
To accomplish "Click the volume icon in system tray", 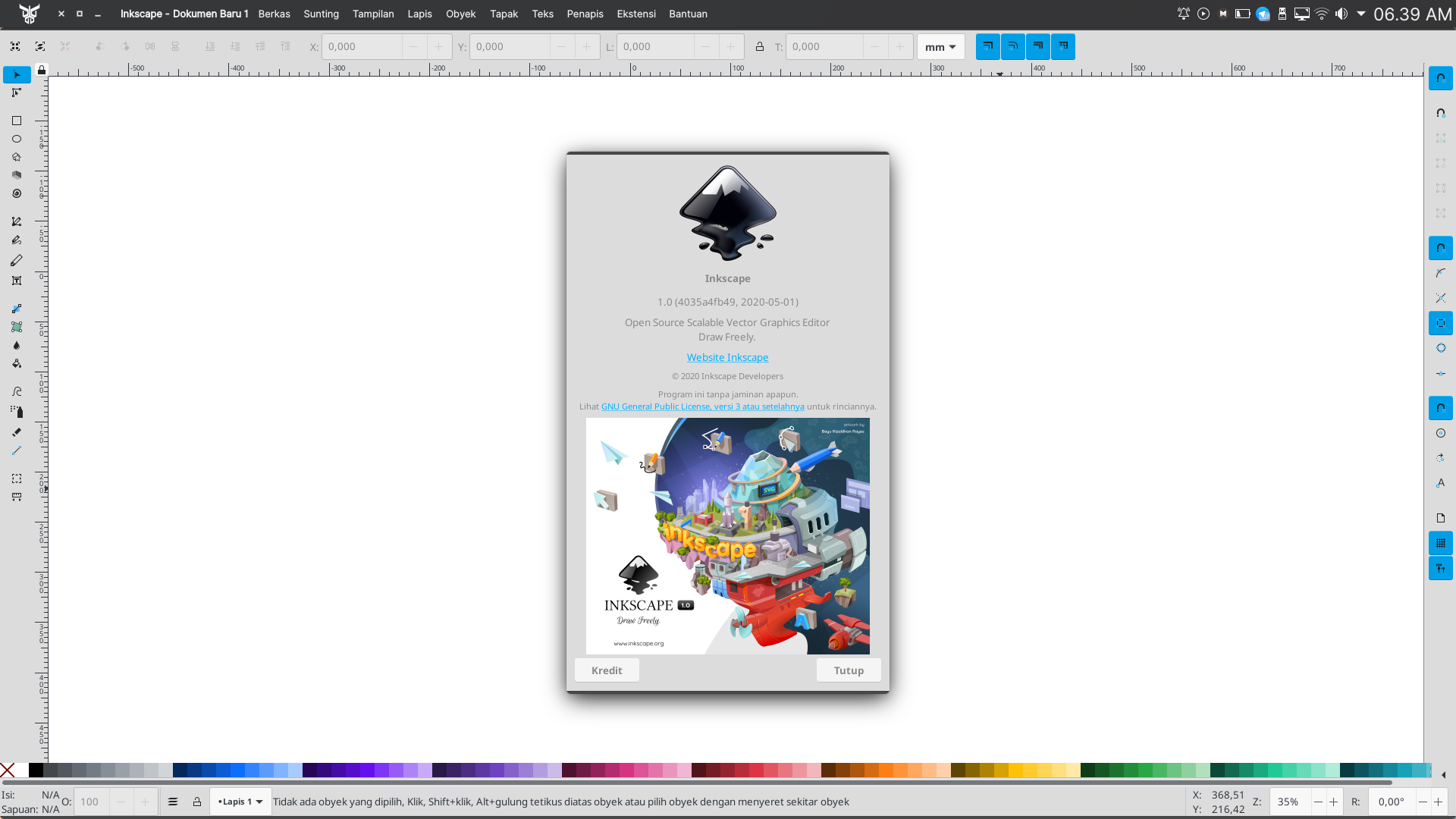I will (x=1341, y=14).
